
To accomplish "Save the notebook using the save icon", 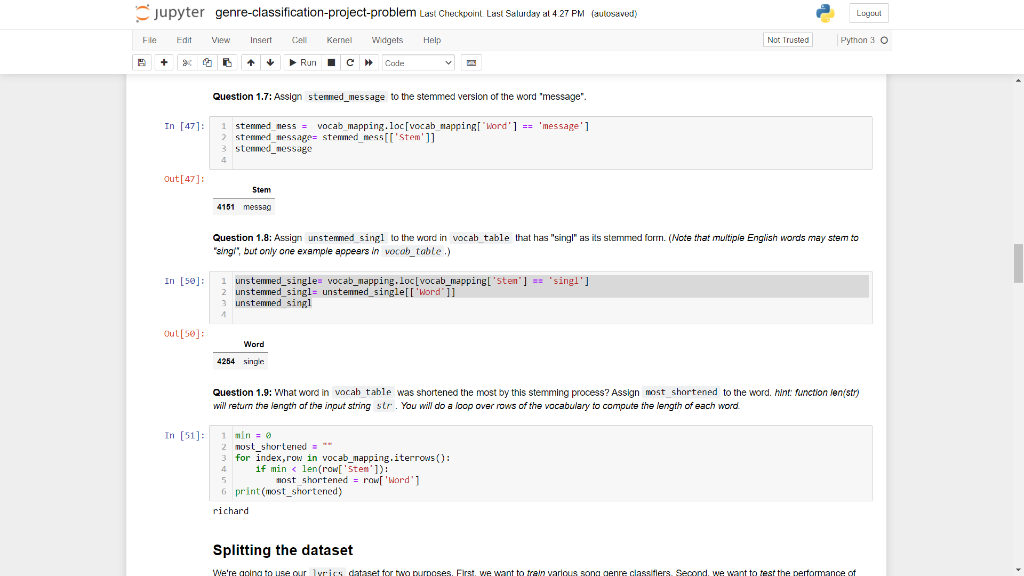I will pyautogui.click(x=142, y=62).
